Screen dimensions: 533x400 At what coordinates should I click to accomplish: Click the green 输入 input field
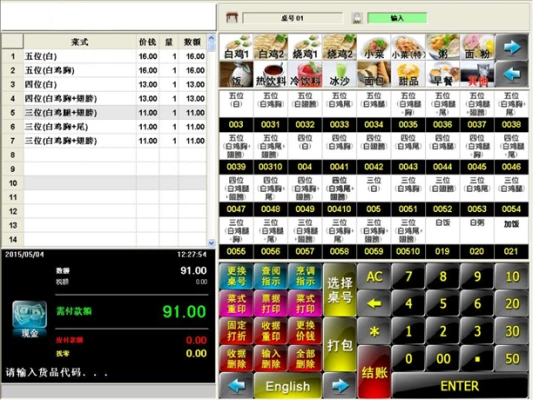coord(397,18)
